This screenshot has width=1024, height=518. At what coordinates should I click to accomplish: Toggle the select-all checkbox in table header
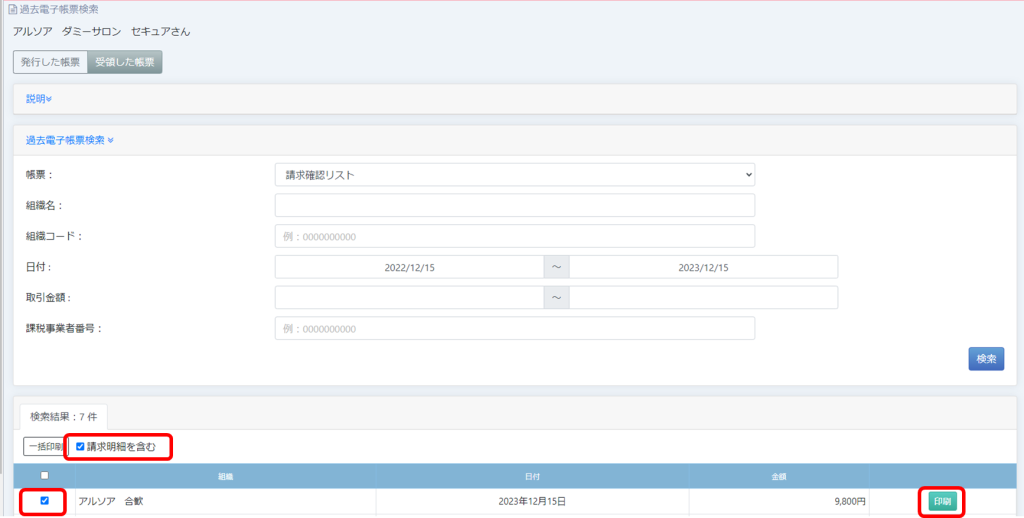click(x=44, y=476)
